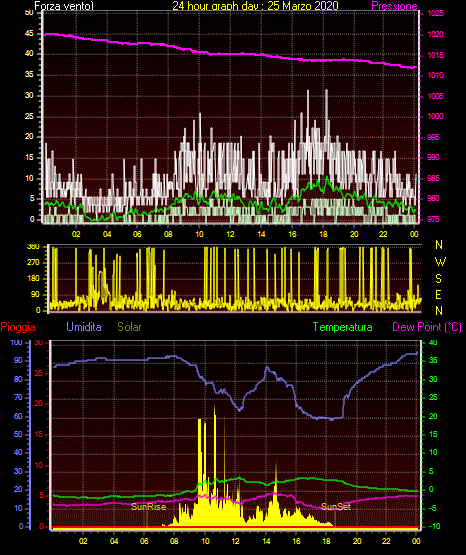The image size is (466, 555).
Task: Click the Dew Point (°C) legend
Action: point(427,327)
